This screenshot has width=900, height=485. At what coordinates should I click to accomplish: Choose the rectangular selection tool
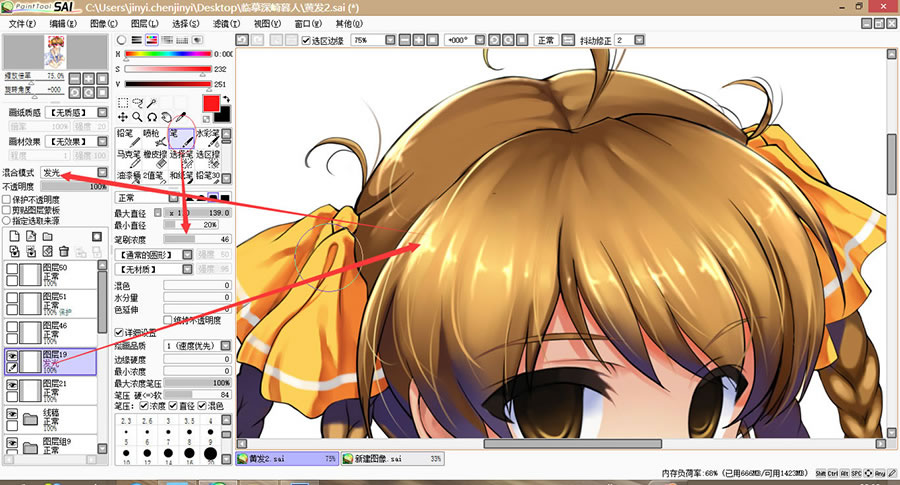click(x=123, y=103)
